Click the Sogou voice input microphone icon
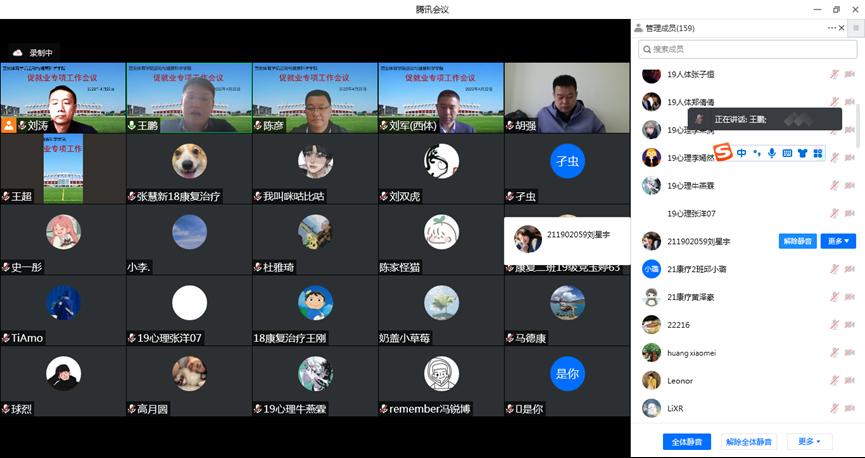 pos(772,153)
